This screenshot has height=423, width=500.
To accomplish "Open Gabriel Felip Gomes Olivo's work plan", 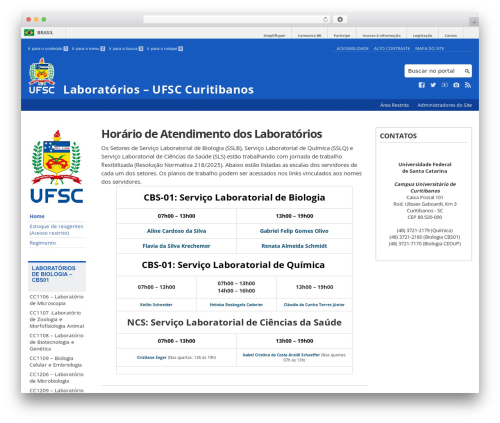I will click(x=294, y=231).
